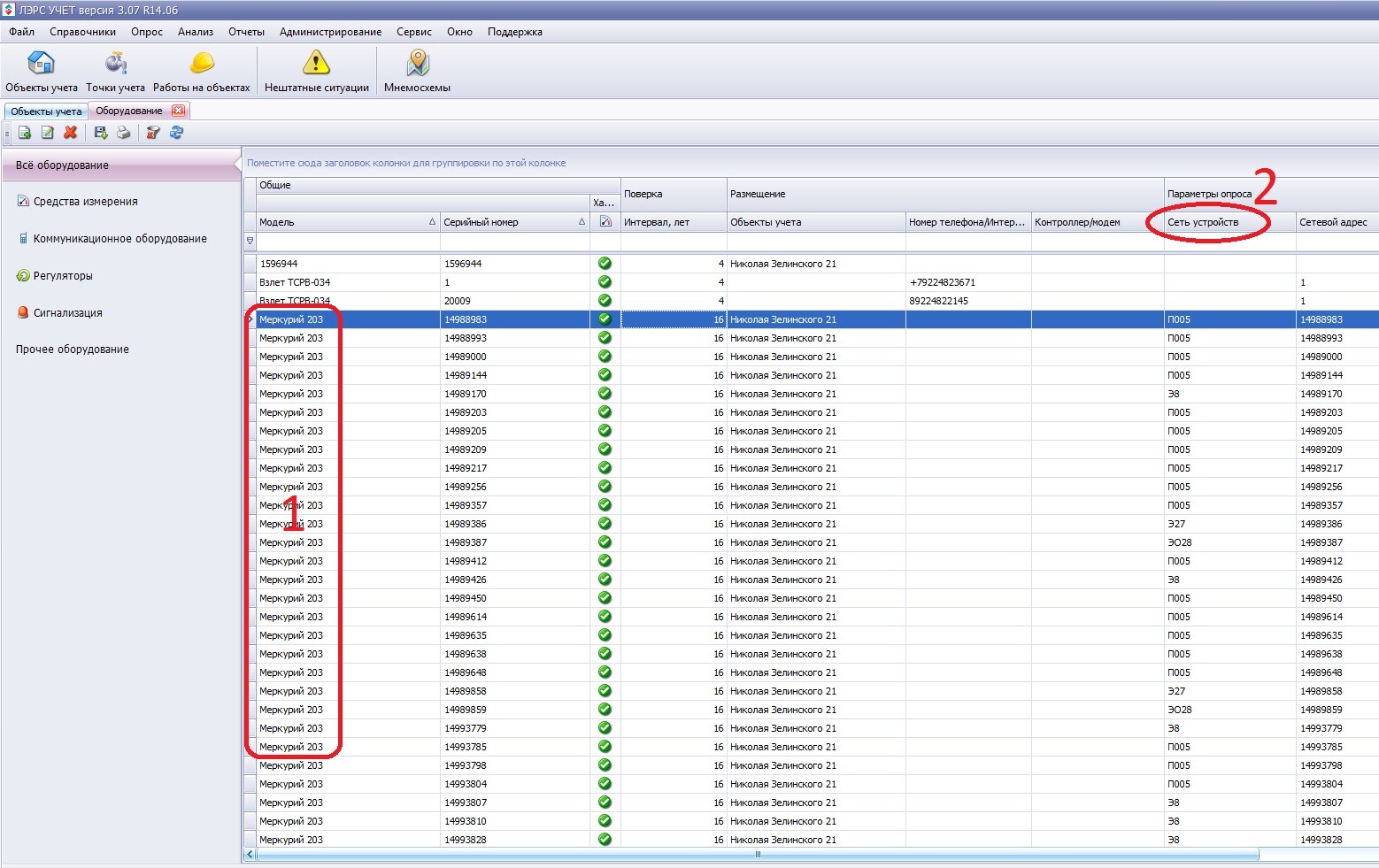Open Работы на объектах helmet icon
The height and width of the screenshot is (868, 1379).
point(202,72)
